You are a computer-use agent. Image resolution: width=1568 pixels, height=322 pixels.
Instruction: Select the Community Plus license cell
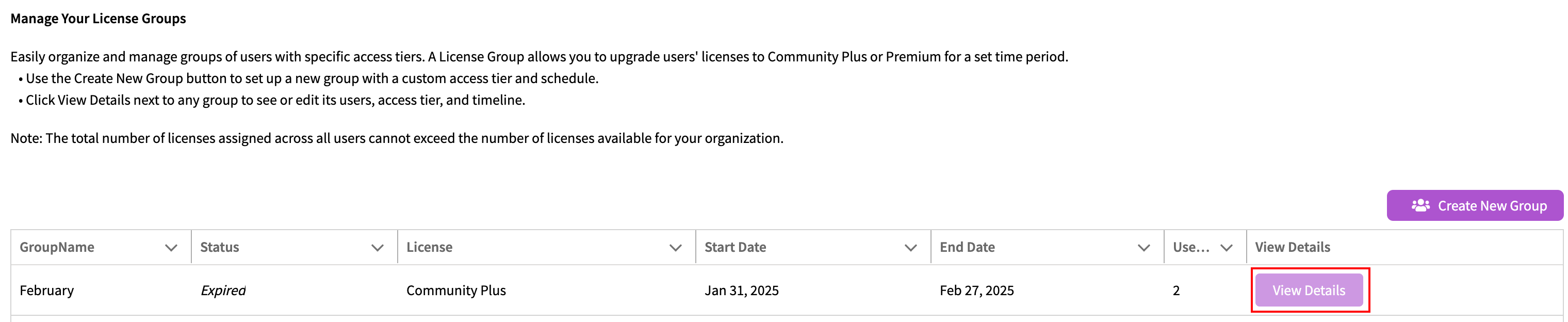456,291
